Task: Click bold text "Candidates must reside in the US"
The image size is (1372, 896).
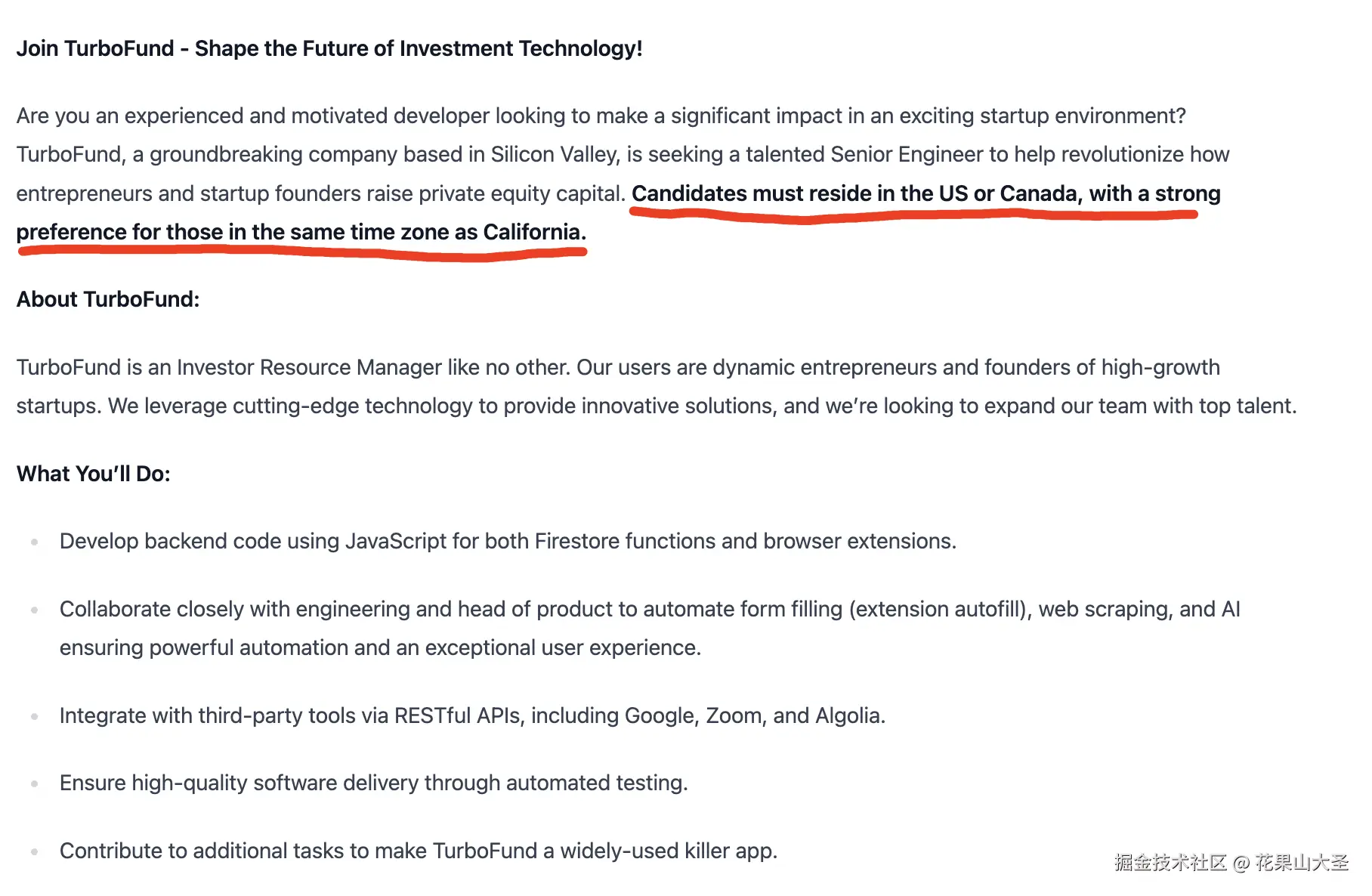Action: click(x=799, y=193)
